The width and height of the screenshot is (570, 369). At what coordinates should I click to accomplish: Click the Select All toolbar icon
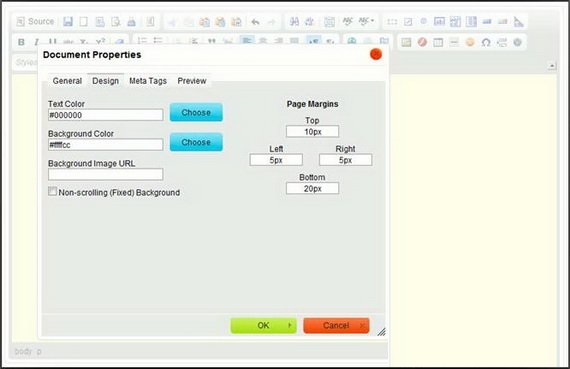pyautogui.click(x=329, y=22)
